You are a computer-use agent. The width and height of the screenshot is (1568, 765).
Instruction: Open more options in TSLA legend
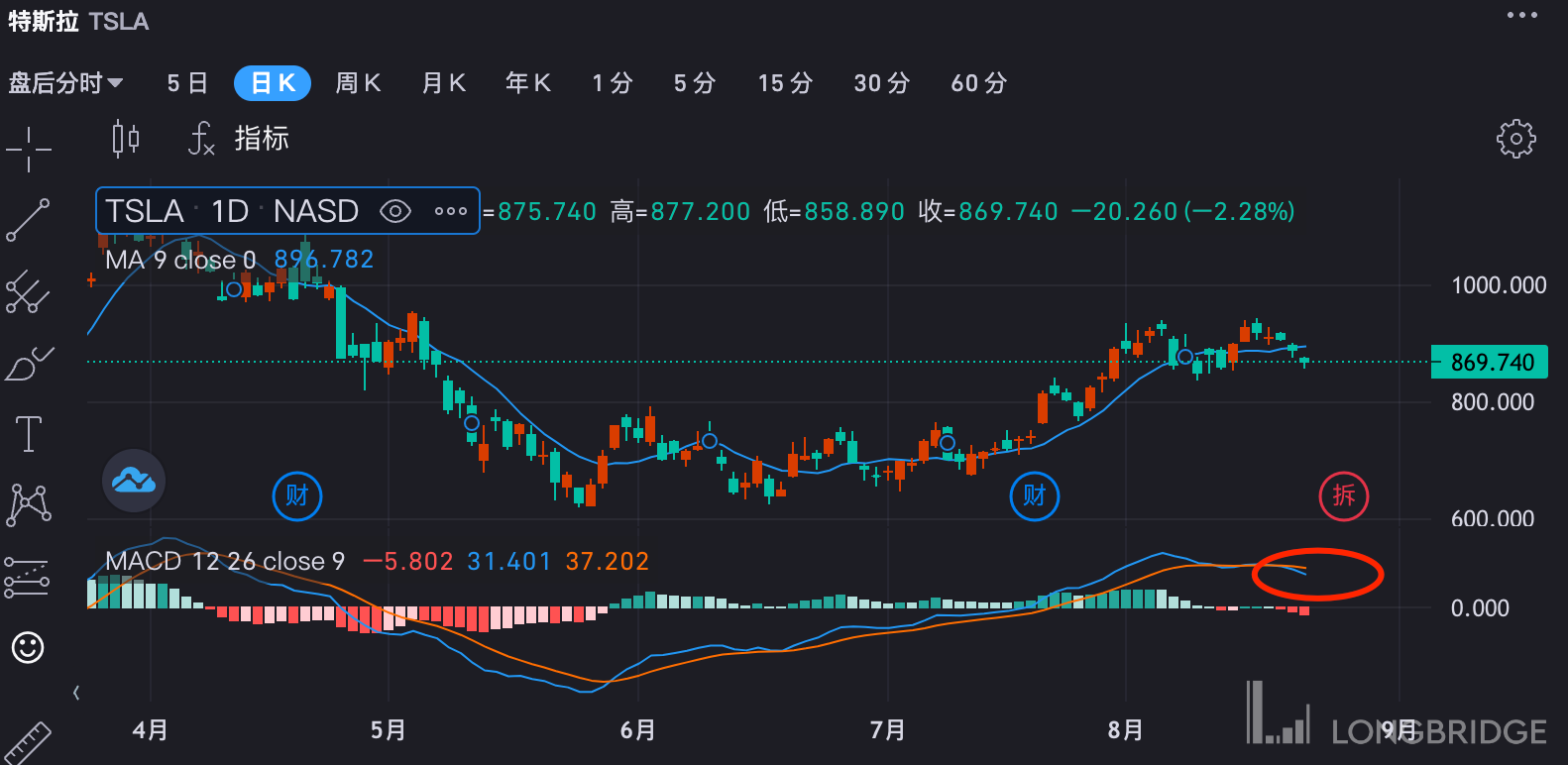tap(451, 211)
